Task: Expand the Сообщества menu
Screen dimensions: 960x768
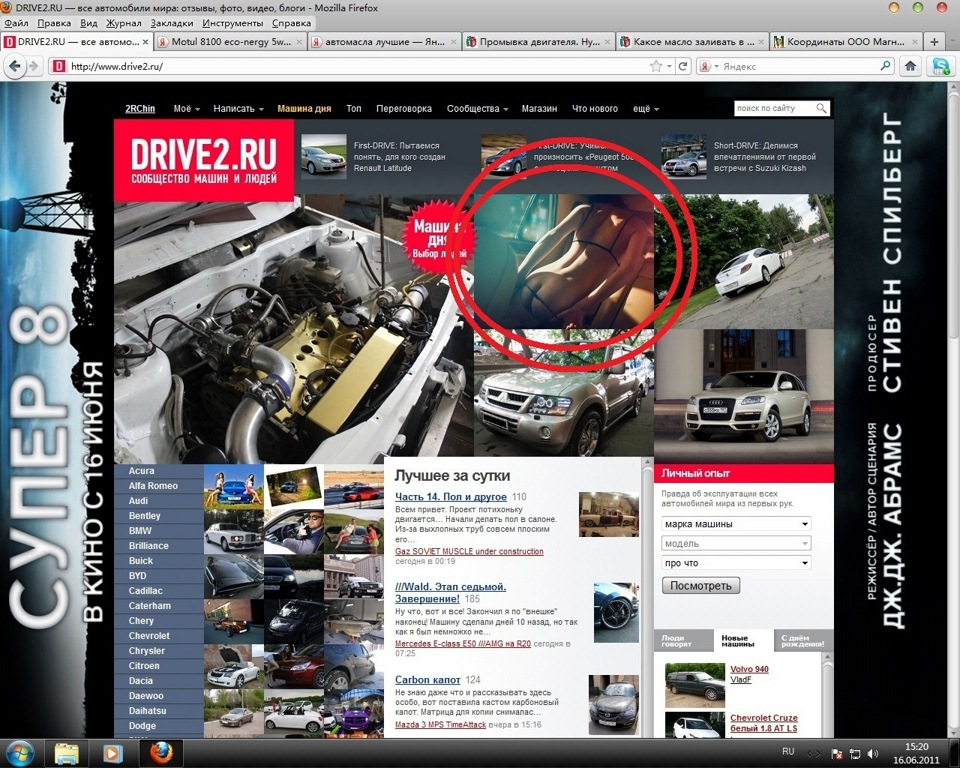Action: point(477,108)
